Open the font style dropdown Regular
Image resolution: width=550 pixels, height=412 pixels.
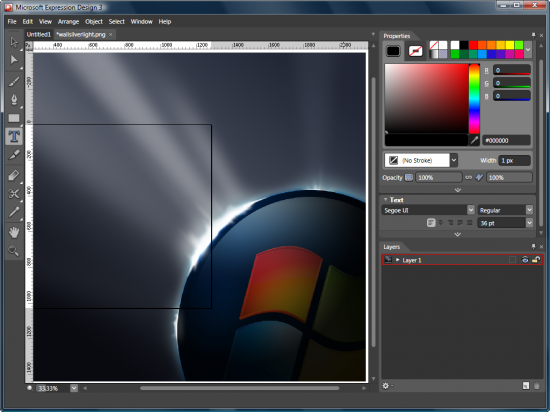529,210
